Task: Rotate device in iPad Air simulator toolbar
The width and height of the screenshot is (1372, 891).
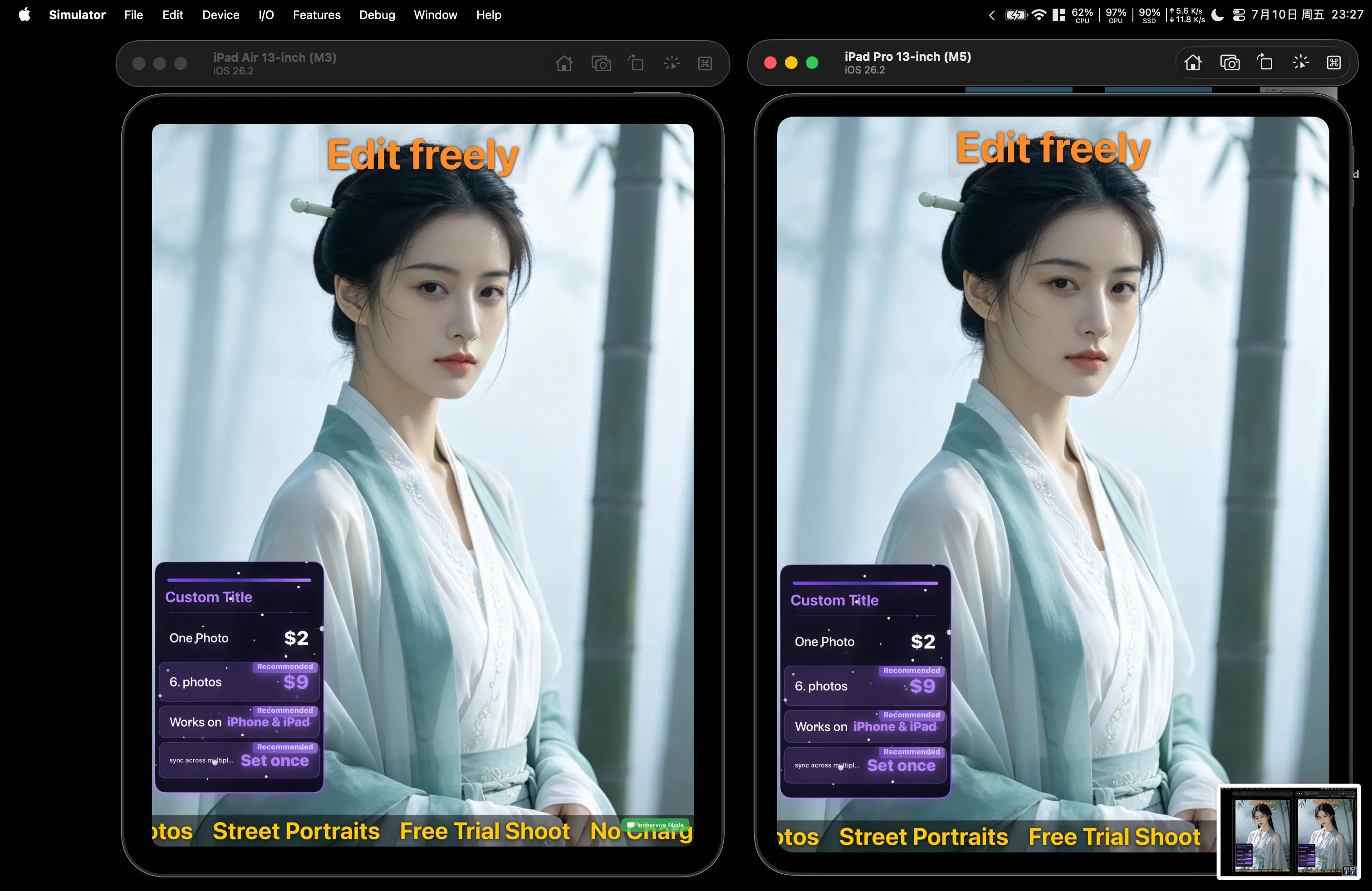Action: 636,64
